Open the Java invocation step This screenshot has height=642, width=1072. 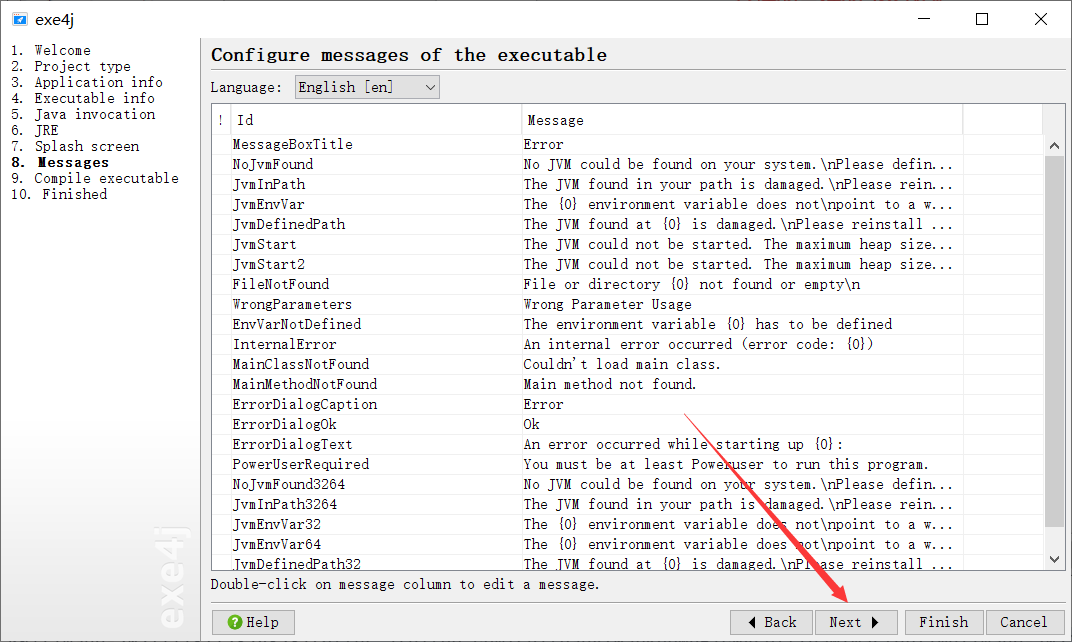(94, 114)
